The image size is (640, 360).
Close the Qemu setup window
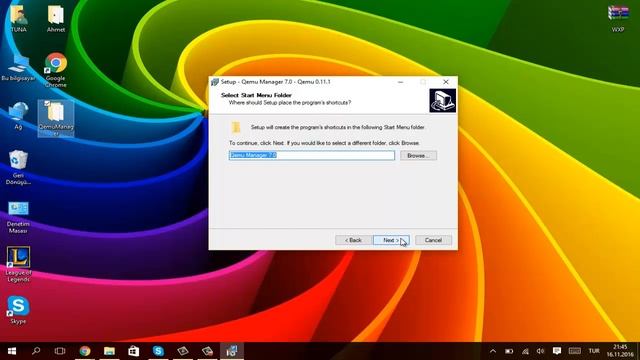coord(446,82)
